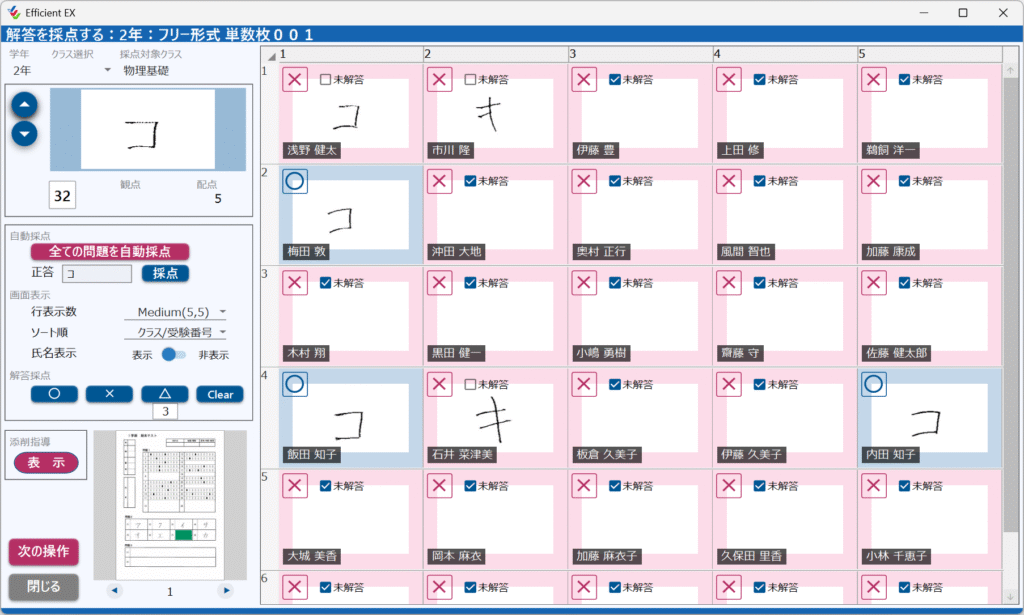This screenshot has height=615, width=1024.
Task: Check 未解答 checkbox for 浅野 健太
Action: (326, 79)
